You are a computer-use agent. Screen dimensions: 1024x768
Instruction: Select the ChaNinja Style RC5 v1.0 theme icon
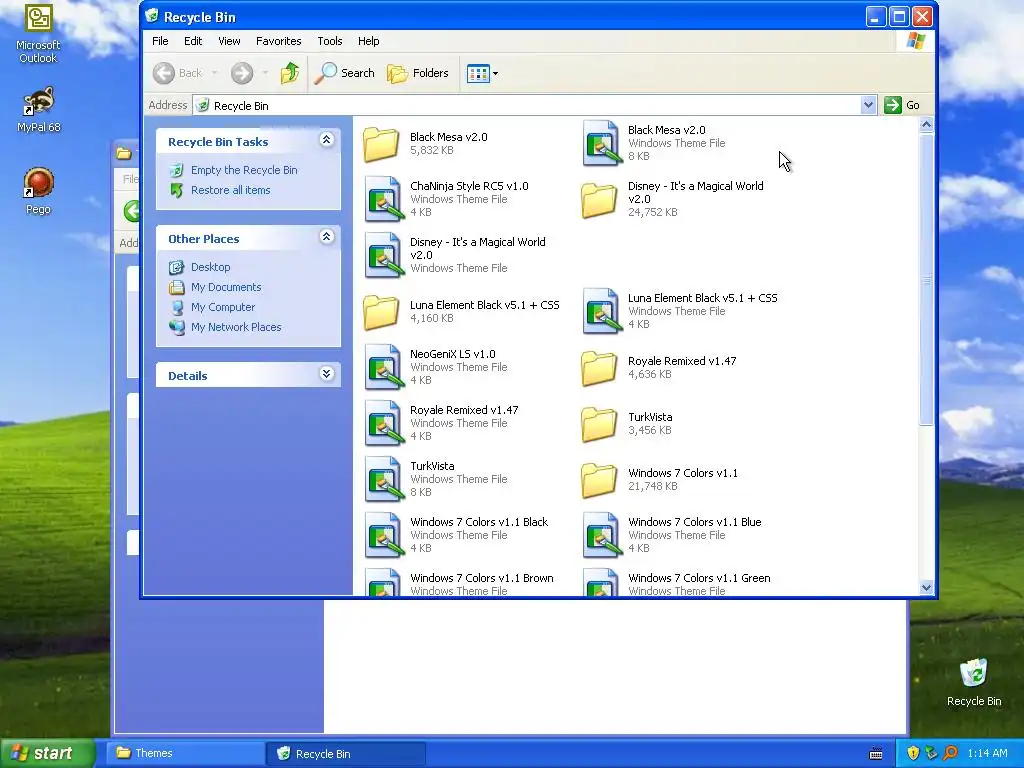click(x=383, y=199)
